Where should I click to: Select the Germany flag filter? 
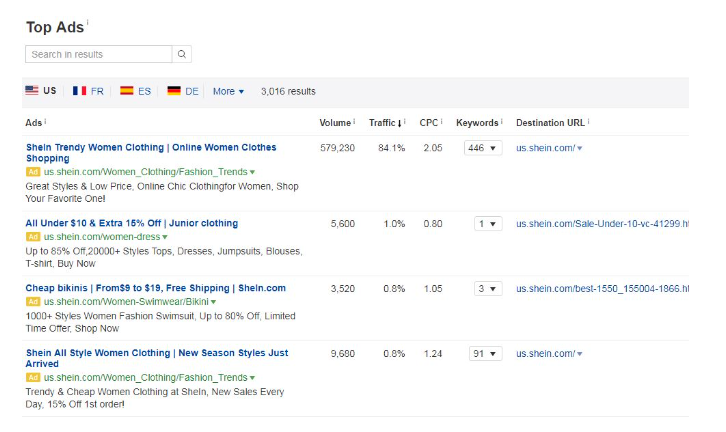click(182, 91)
